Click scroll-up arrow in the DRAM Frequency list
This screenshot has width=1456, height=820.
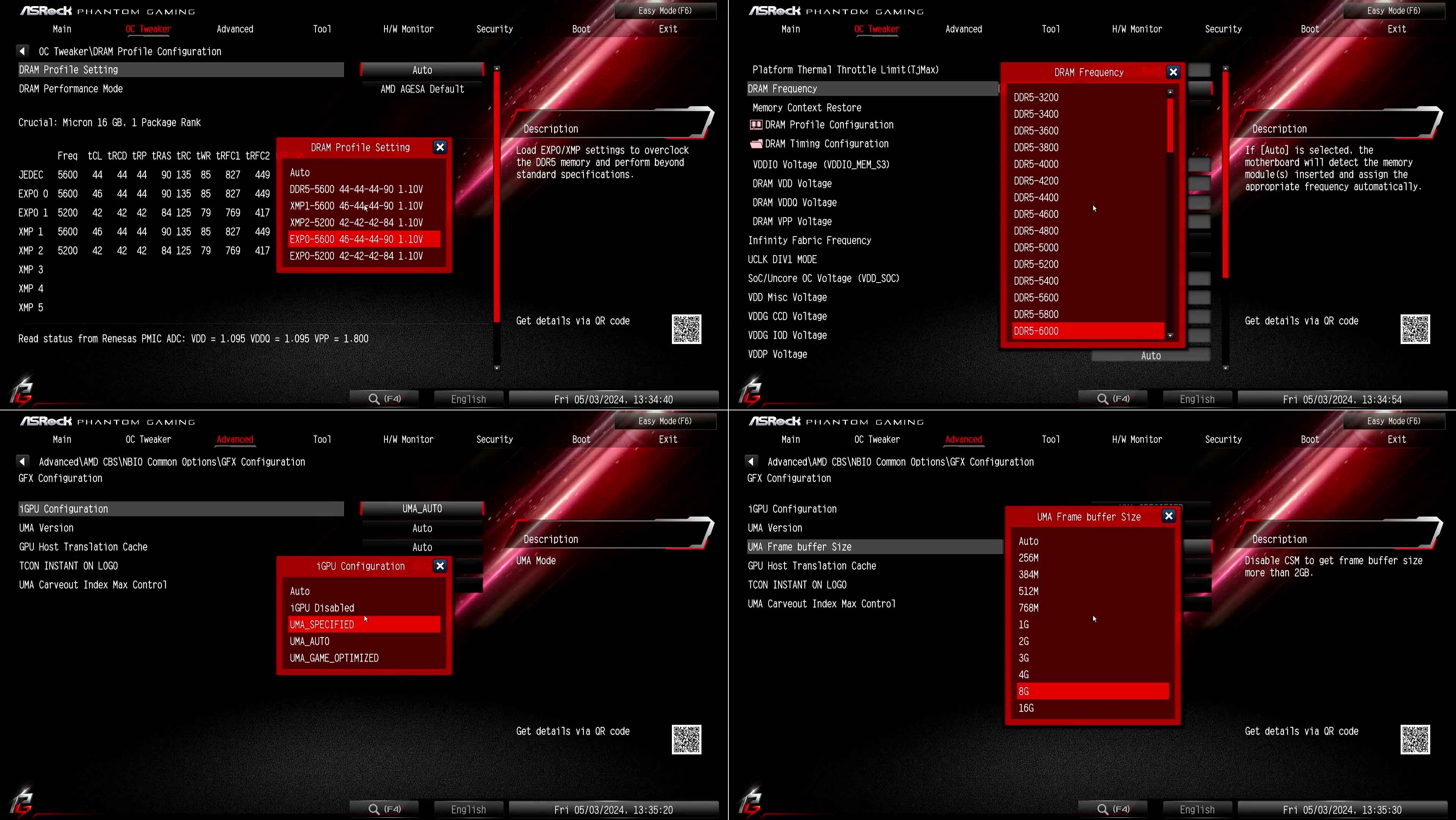[x=1170, y=92]
